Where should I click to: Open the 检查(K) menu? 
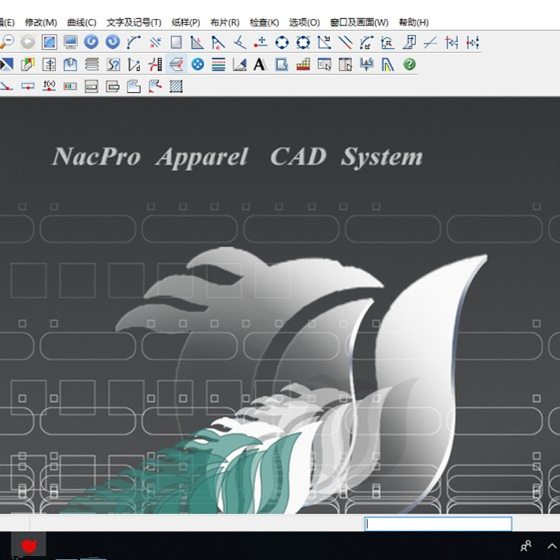[x=264, y=22]
